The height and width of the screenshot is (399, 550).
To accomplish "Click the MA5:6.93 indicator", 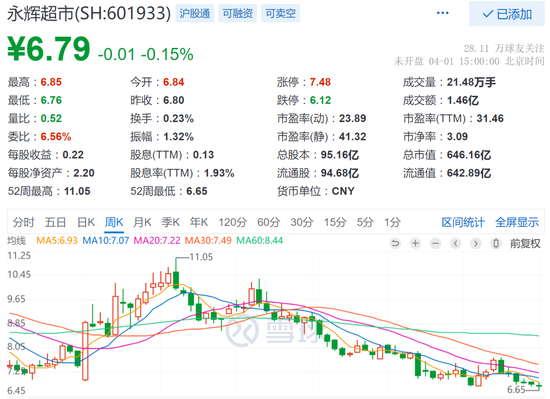I will [x=57, y=241].
